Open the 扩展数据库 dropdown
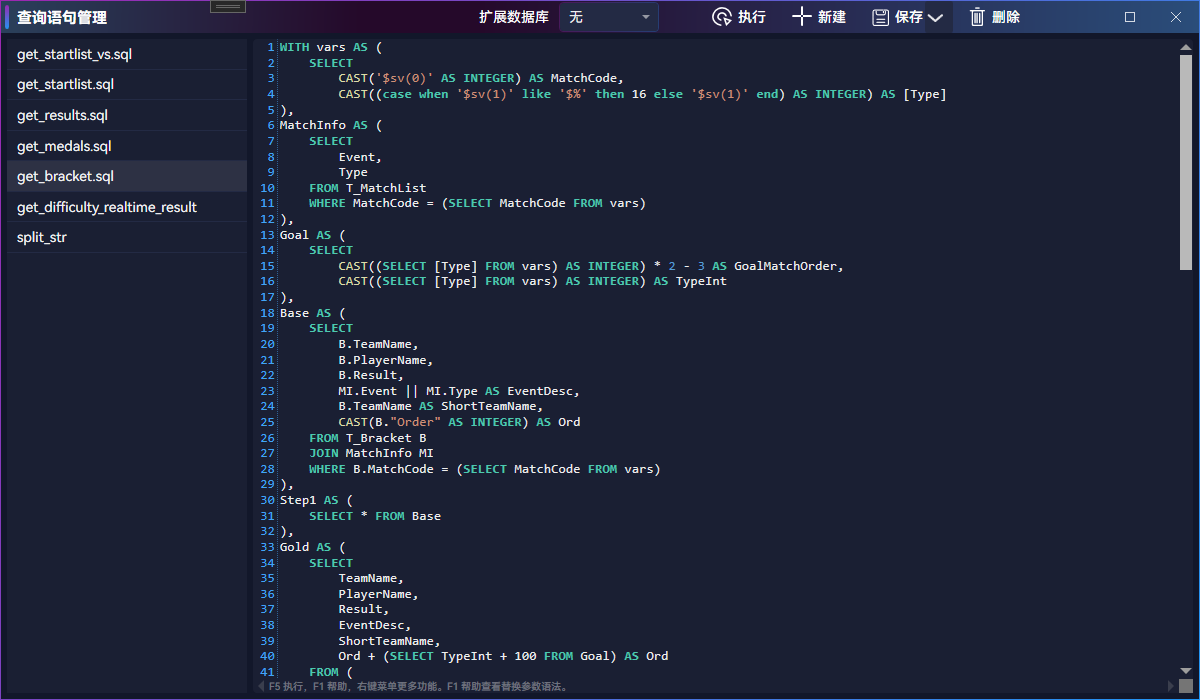This screenshot has height=700, width=1200. click(x=609, y=17)
